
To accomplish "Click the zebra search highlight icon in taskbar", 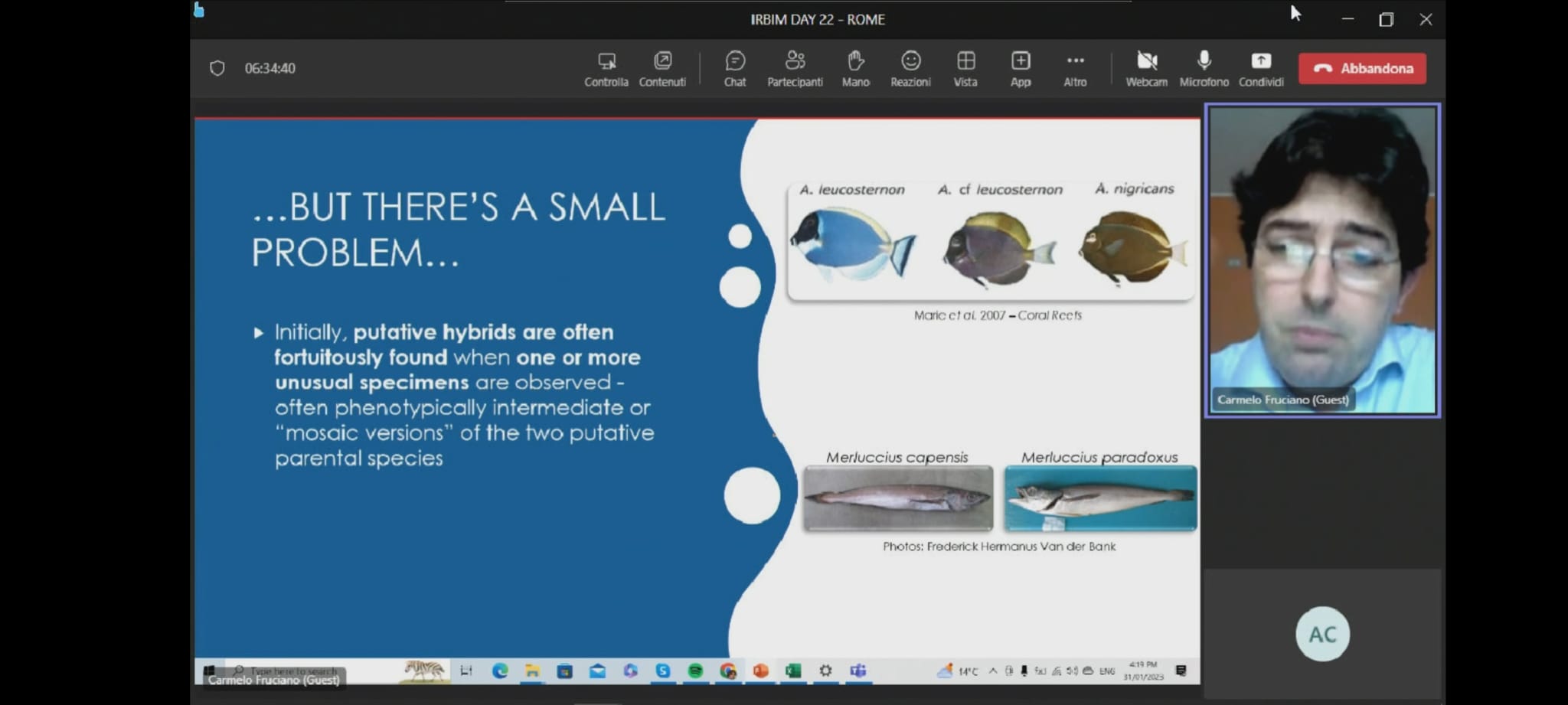I will [424, 671].
